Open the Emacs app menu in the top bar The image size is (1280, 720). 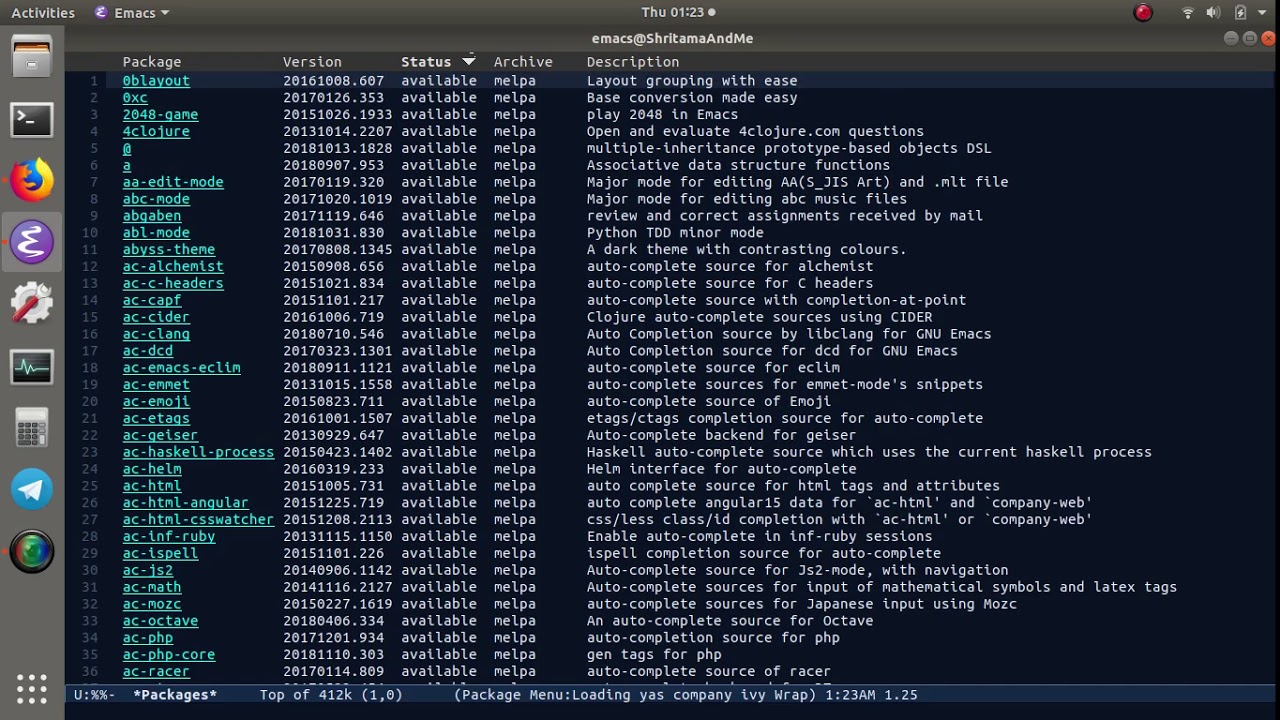[132, 13]
